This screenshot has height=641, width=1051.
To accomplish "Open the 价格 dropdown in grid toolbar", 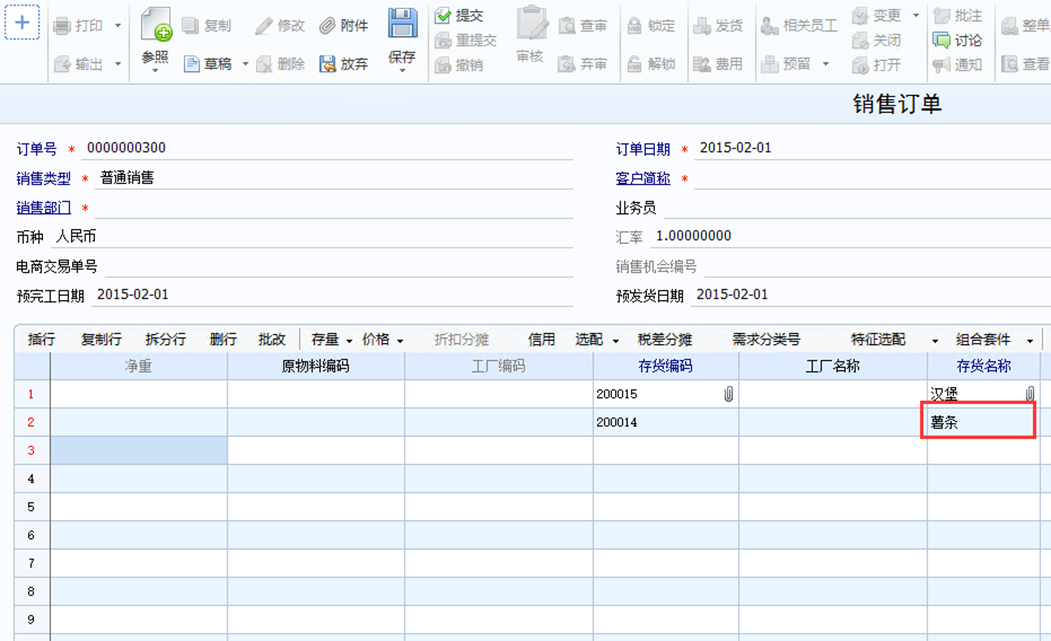I will click(x=400, y=341).
